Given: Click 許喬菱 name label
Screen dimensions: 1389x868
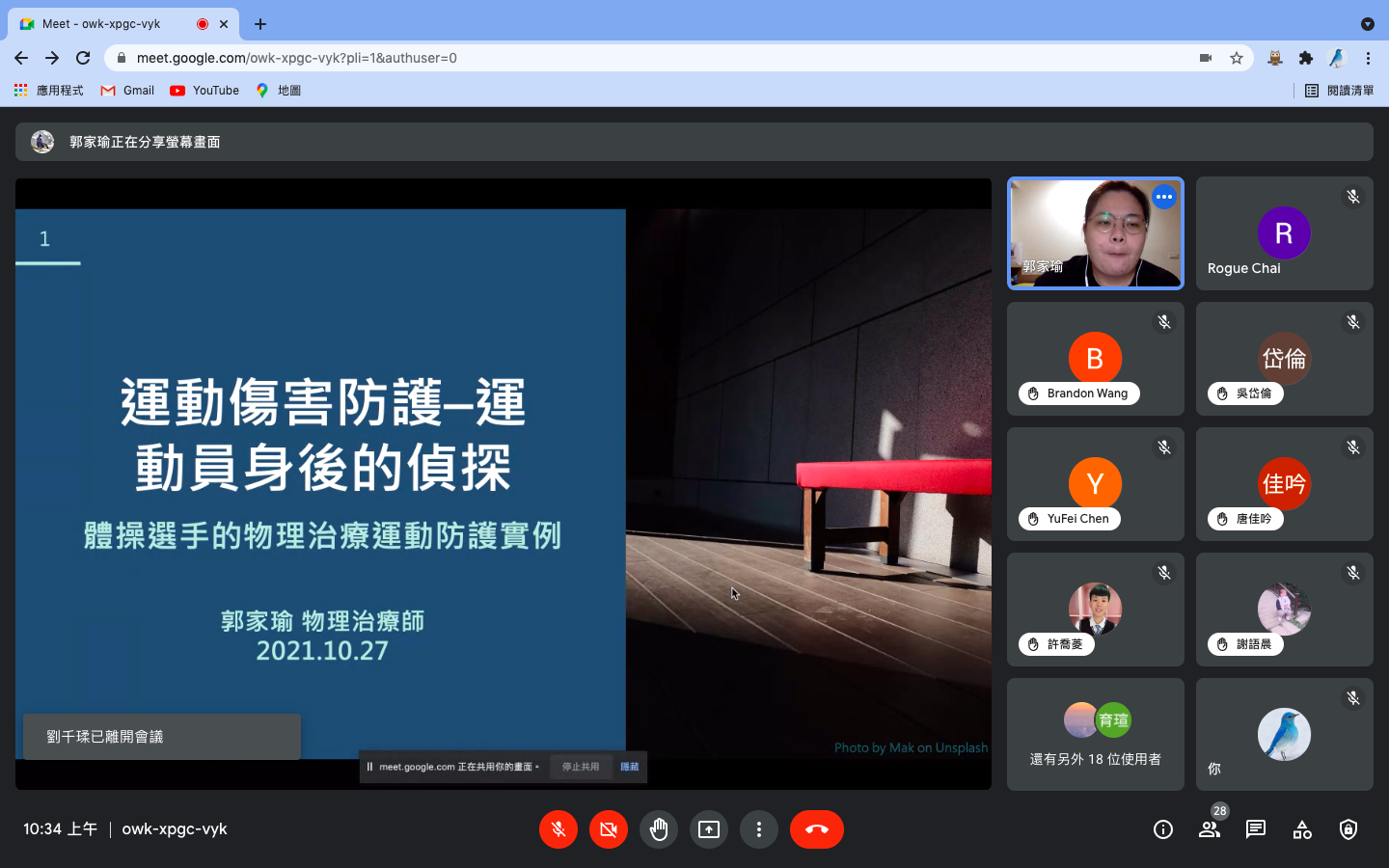Looking at the screenshot, I should (1056, 644).
